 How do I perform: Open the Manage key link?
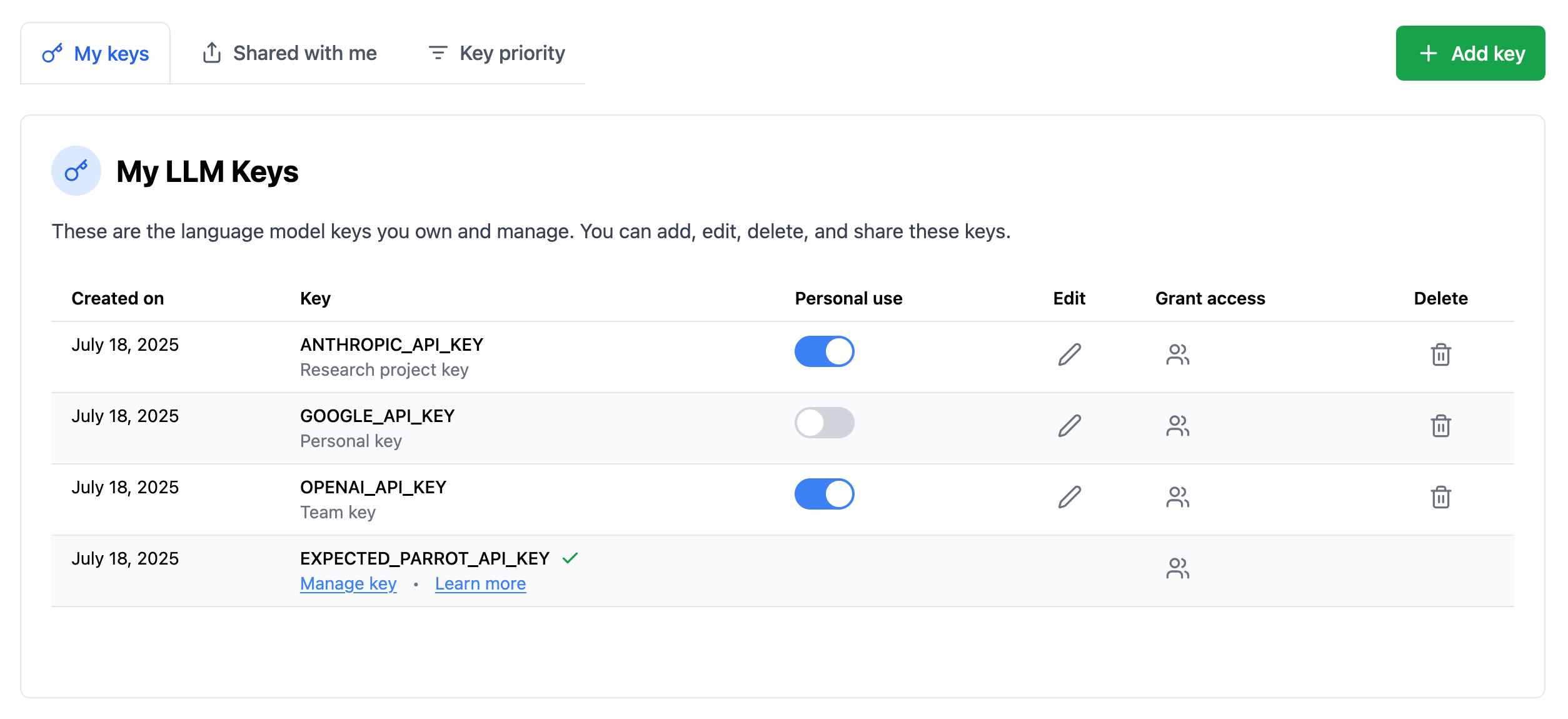point(348,583)
